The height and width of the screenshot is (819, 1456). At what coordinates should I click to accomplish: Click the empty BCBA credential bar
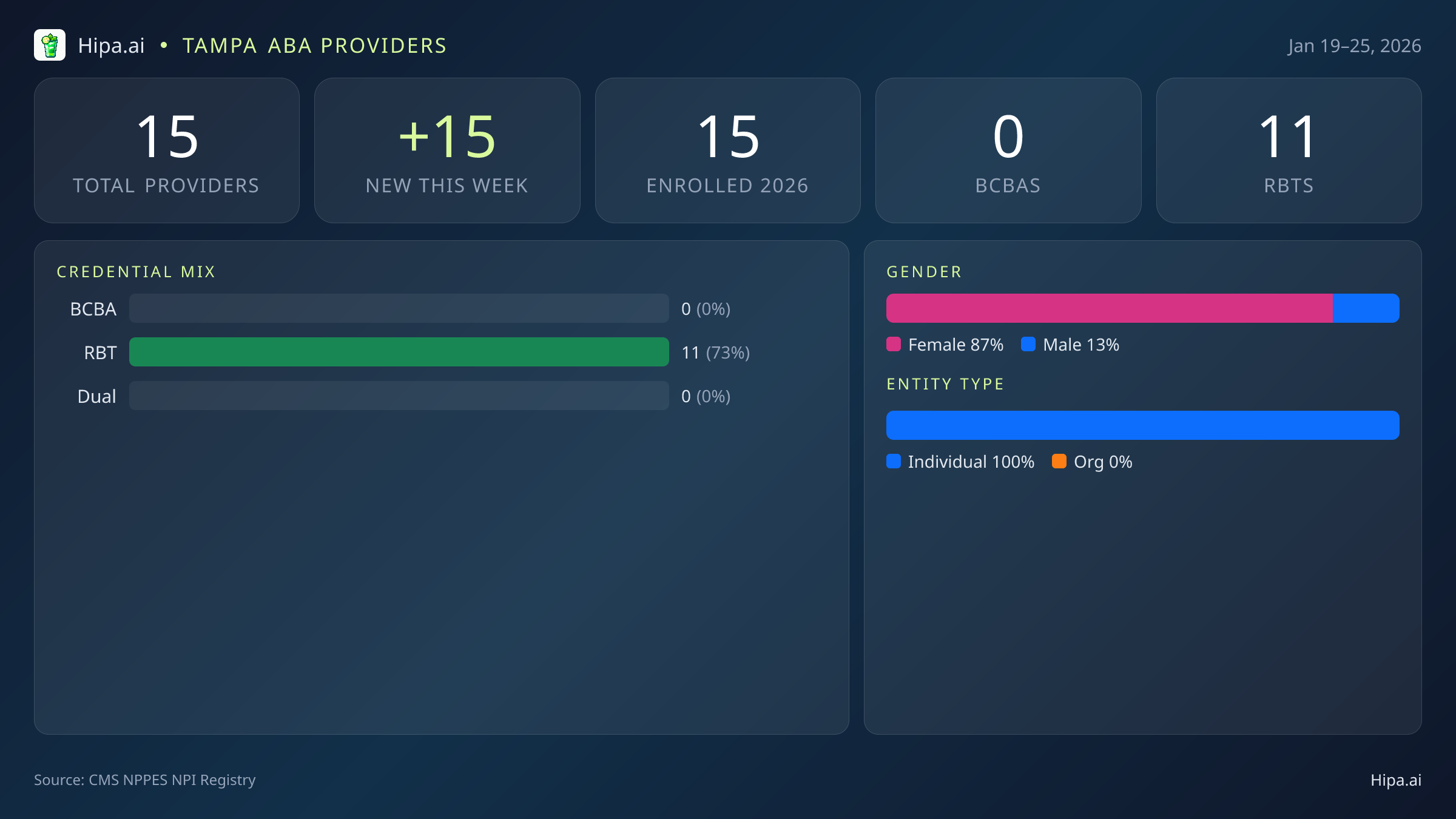coord(399,309)
